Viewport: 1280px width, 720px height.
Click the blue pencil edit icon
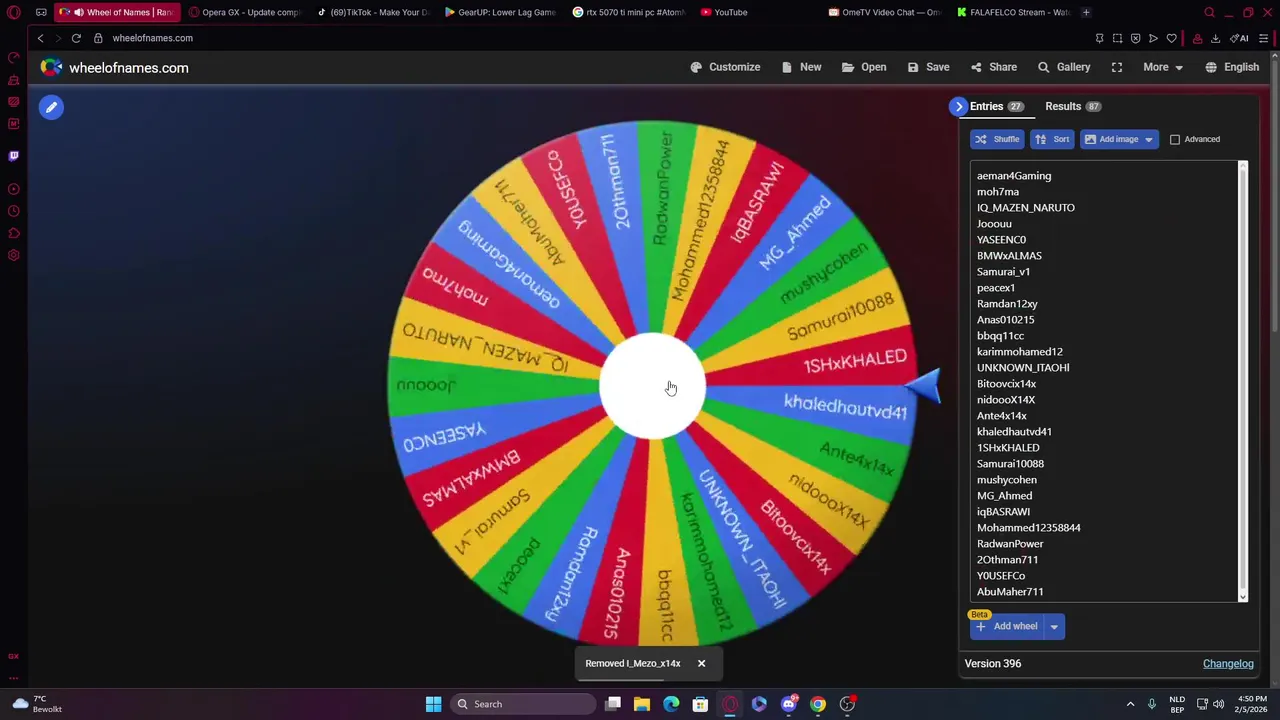[51, 107]
